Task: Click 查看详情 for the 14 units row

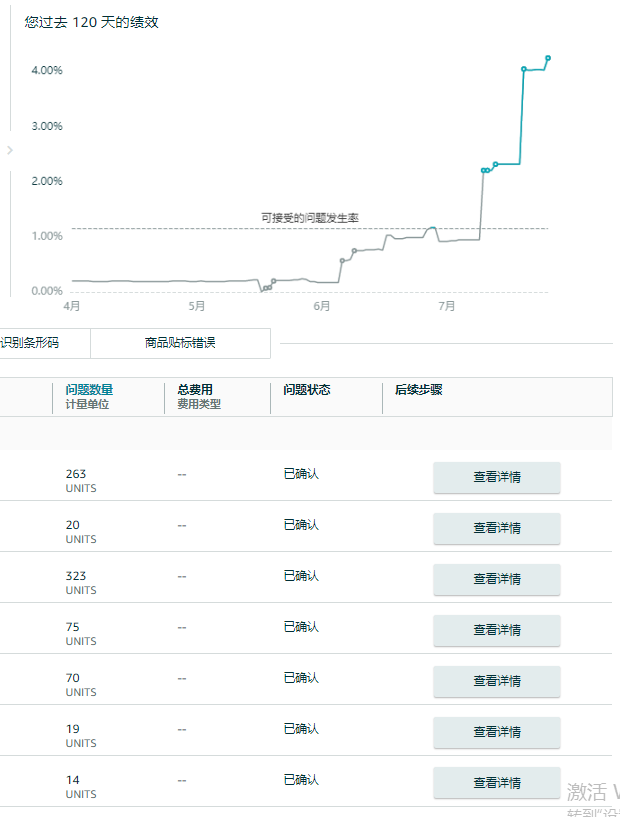Action: 497,783
